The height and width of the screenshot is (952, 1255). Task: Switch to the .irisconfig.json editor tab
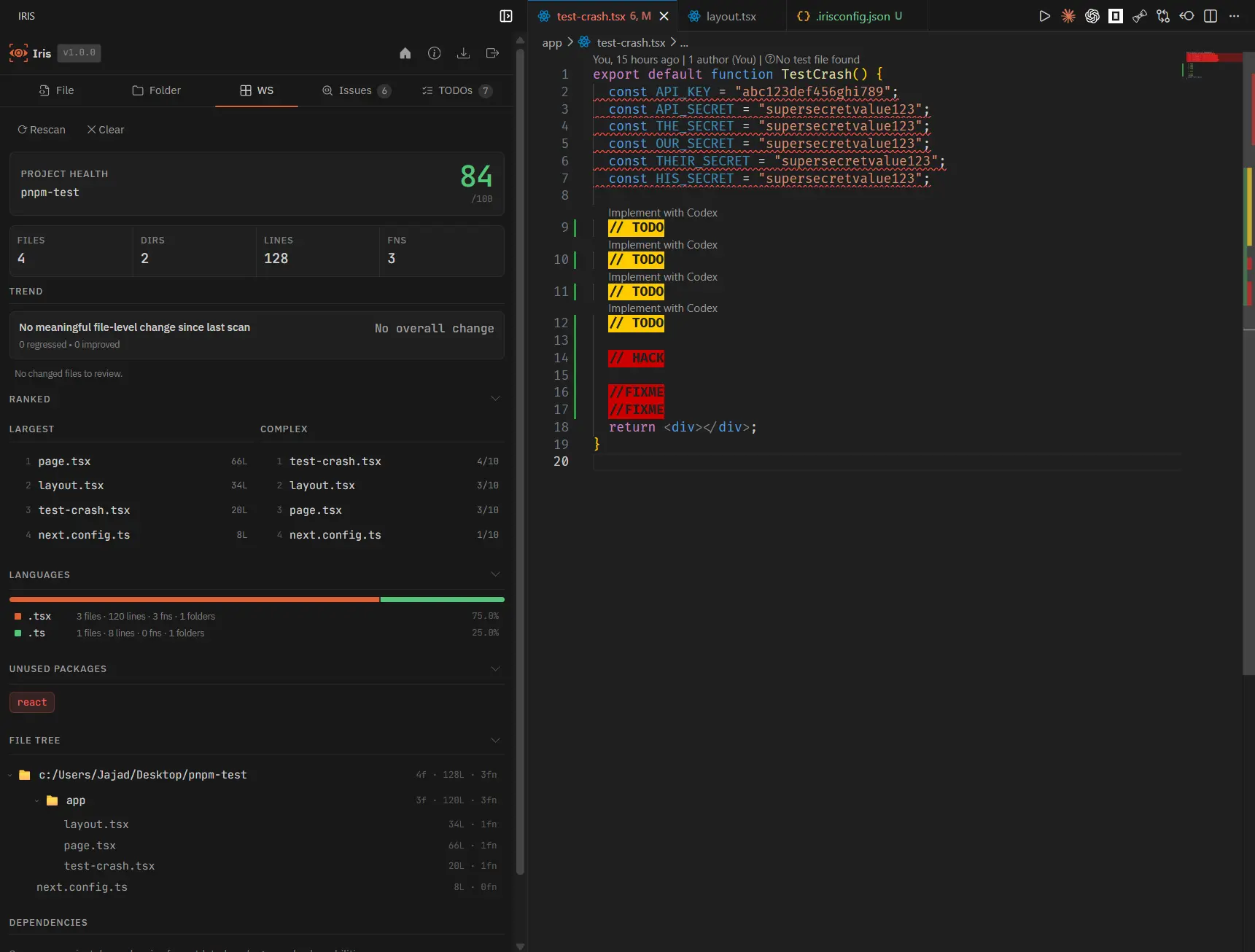[x=857, y=16]
